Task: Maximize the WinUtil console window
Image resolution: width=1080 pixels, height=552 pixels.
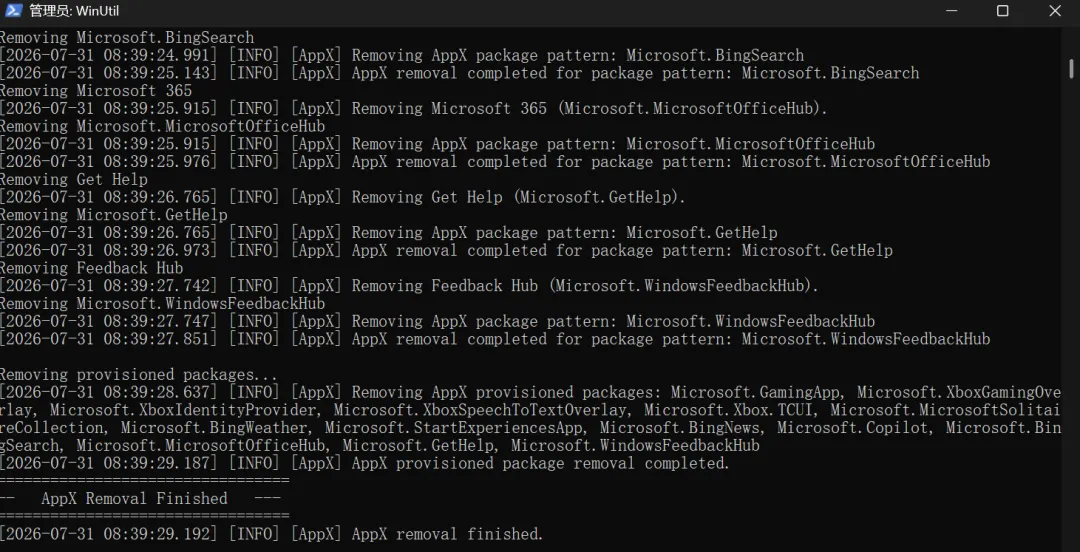Action: point(1003,11)
